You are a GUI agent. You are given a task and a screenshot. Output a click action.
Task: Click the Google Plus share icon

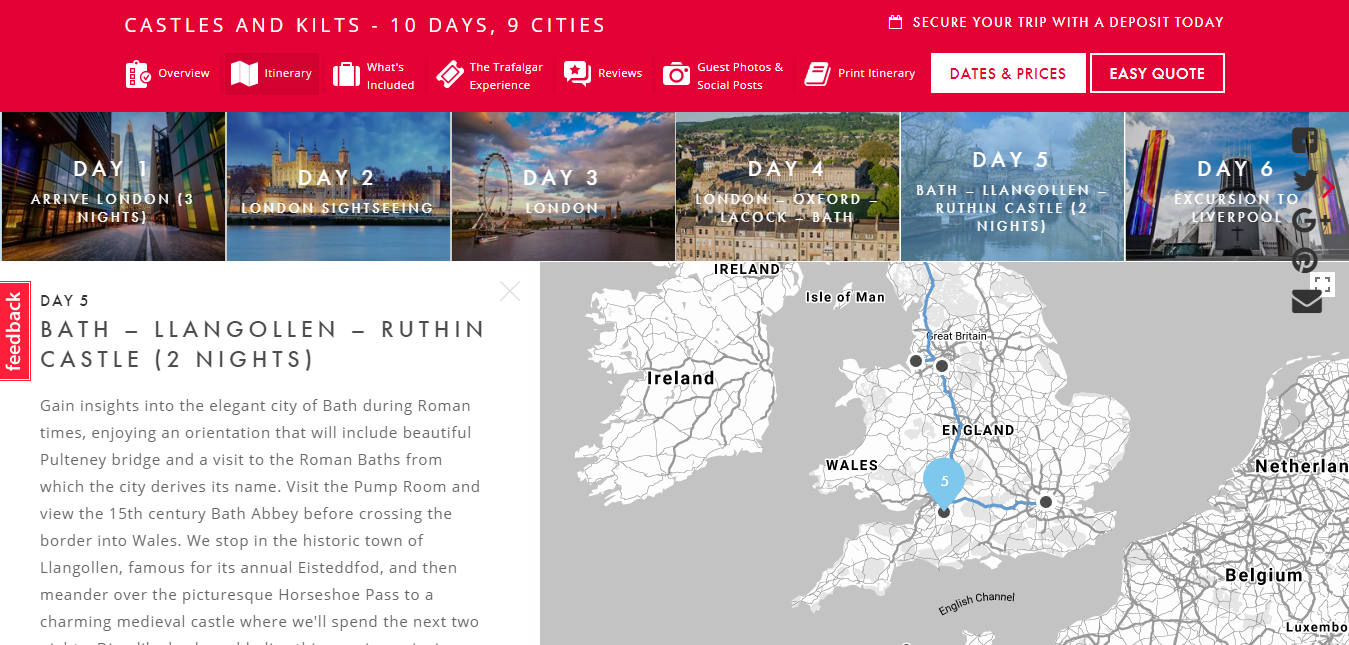1306,221
